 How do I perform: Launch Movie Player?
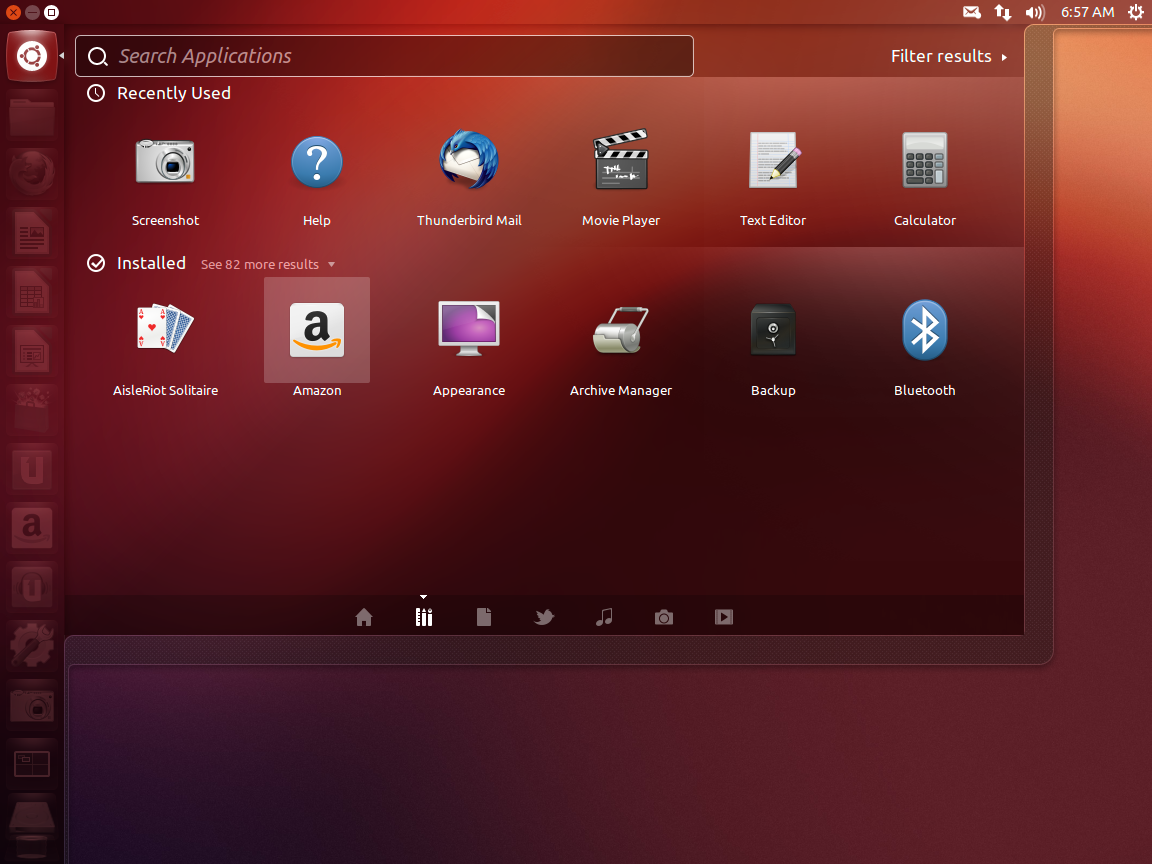(x=621, y=160)
